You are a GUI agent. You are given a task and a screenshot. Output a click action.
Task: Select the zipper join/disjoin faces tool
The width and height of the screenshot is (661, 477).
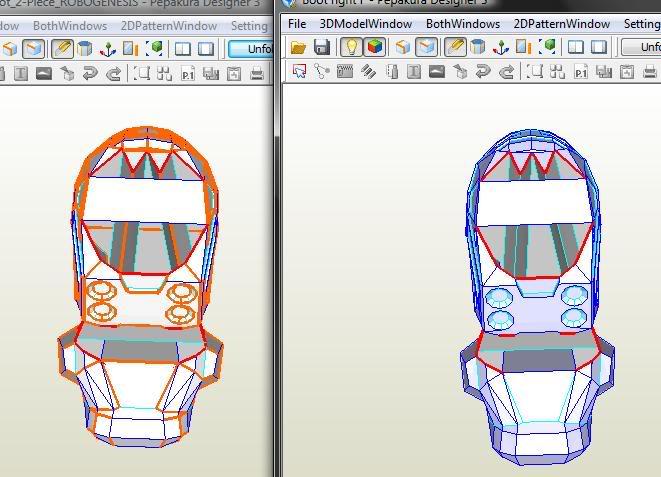345,72
